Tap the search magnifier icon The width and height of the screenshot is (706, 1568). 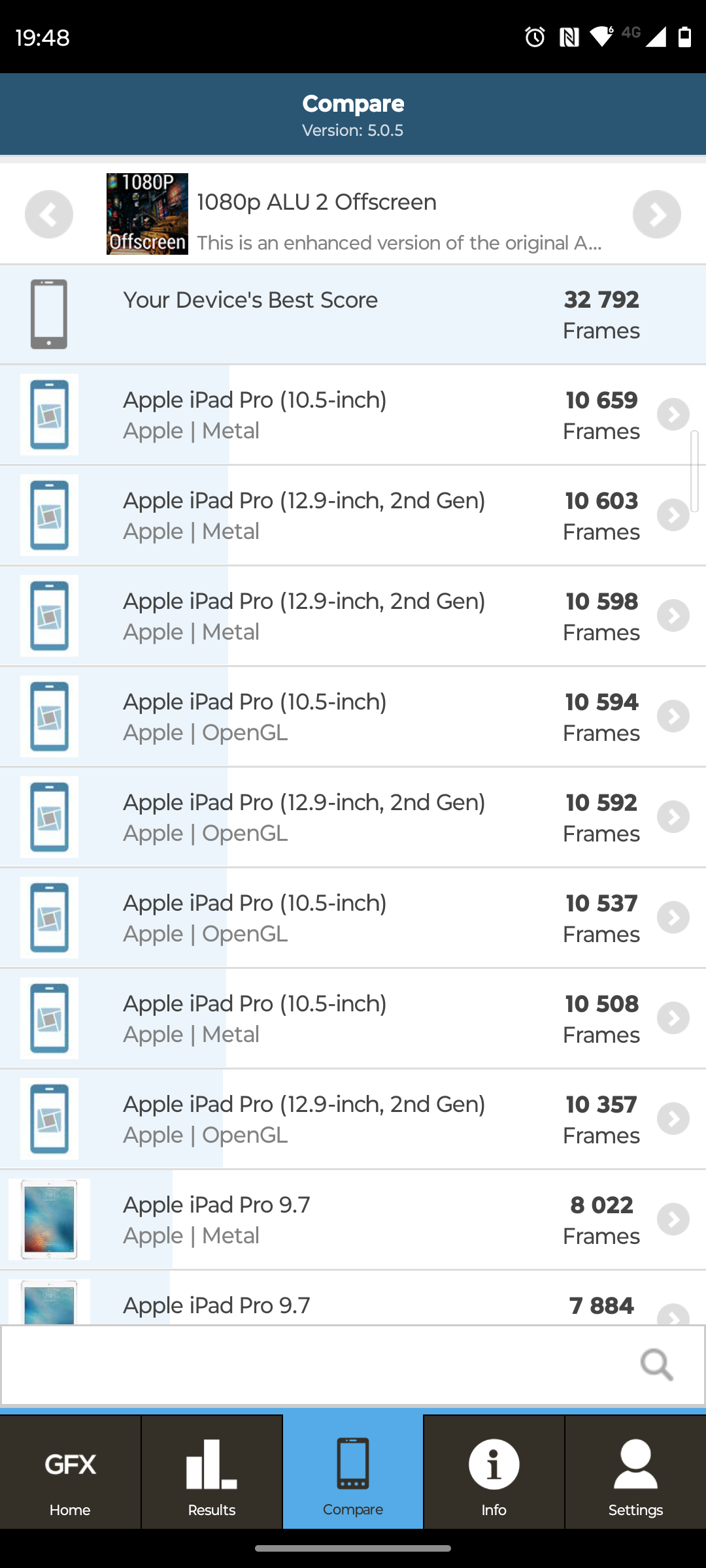[656, 1364]
